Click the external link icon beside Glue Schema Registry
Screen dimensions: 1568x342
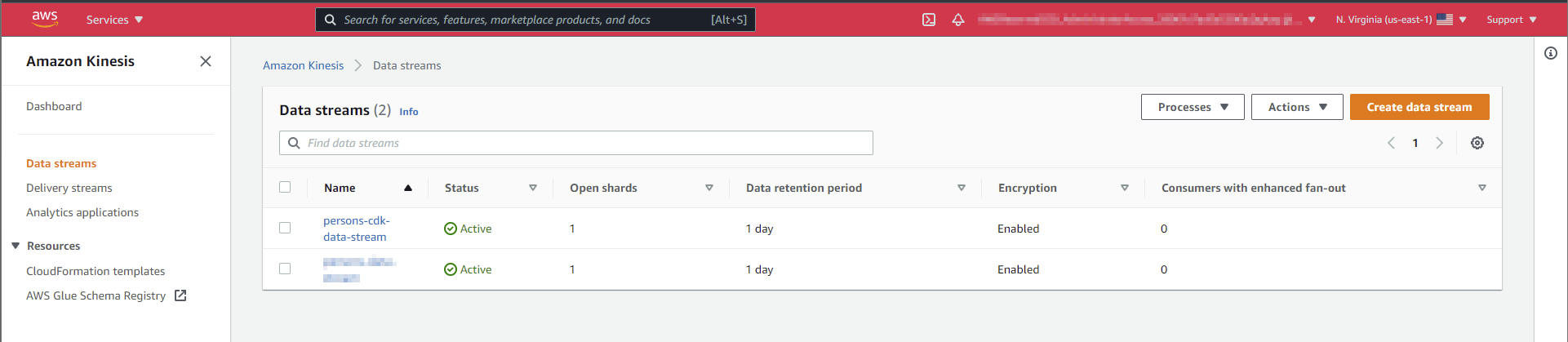[x=180, y=295]
